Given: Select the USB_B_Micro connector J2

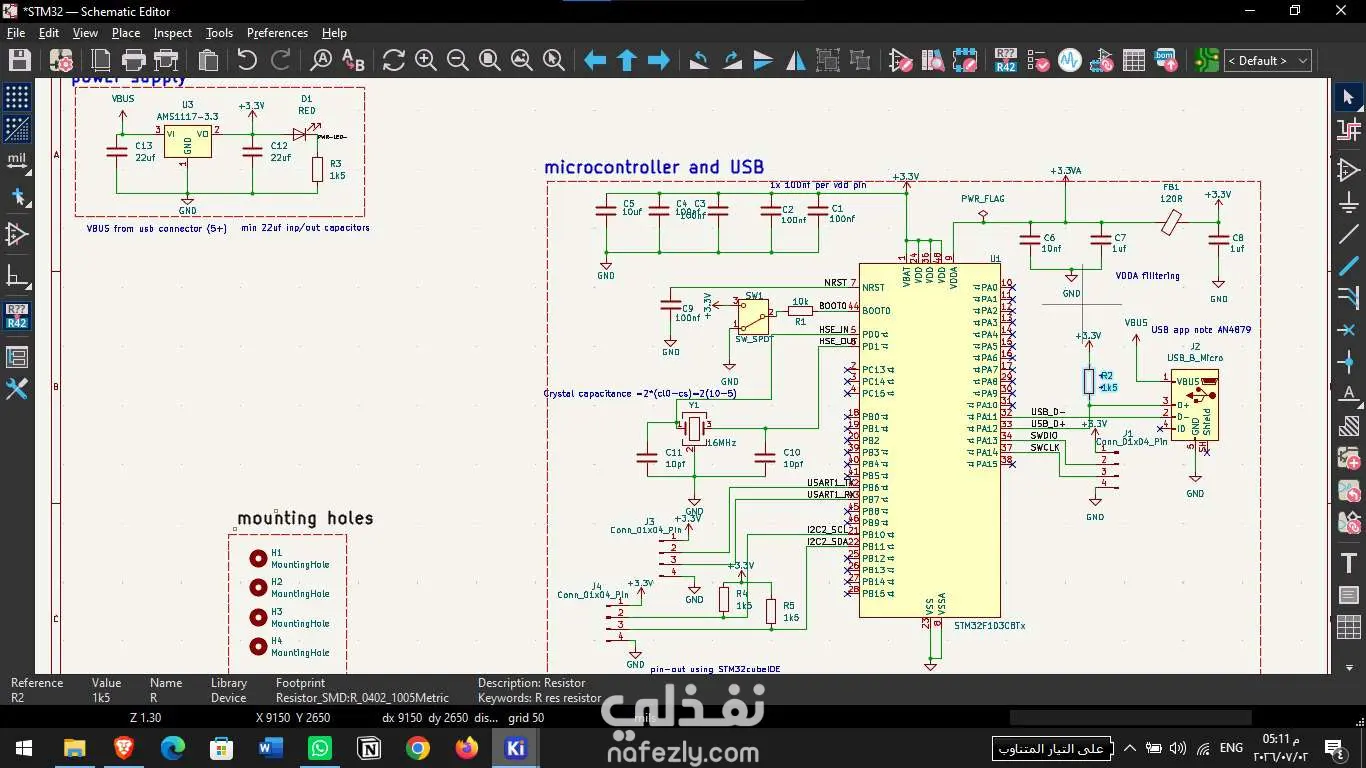Looking at the screenshot, I should coord(1195,405).
